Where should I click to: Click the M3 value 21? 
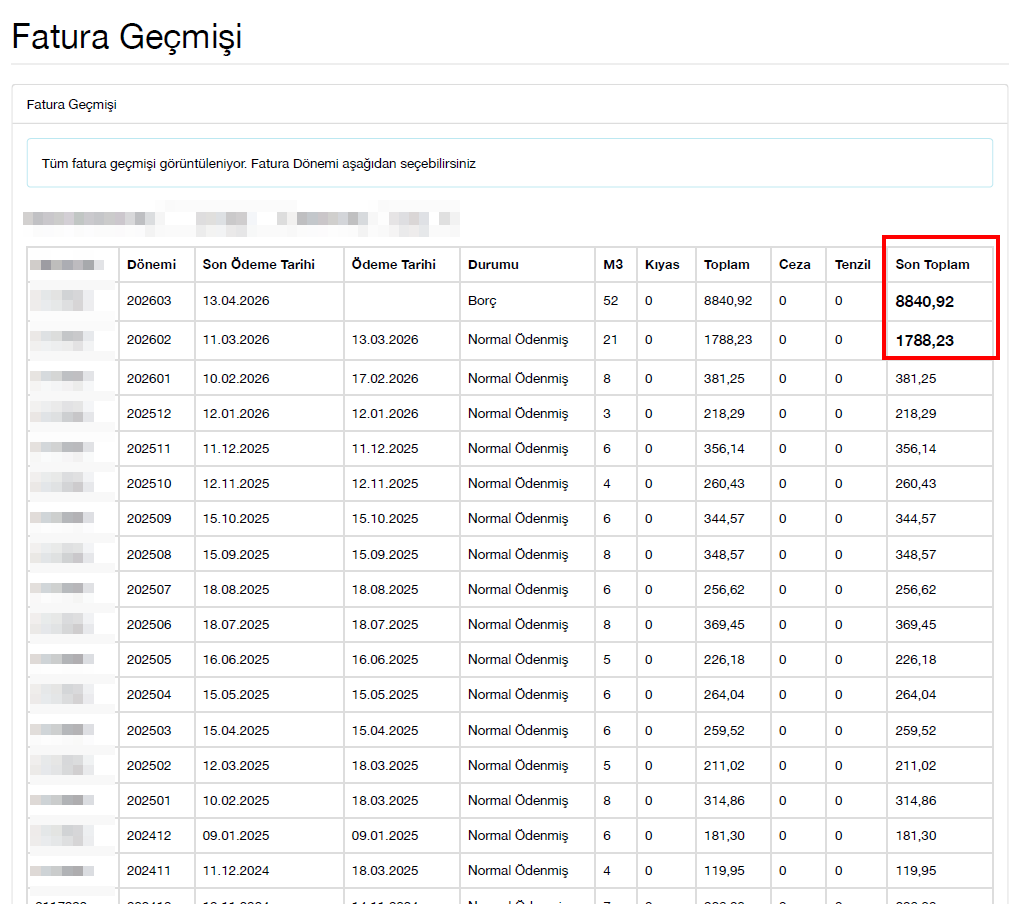click(x=609, y=340)
